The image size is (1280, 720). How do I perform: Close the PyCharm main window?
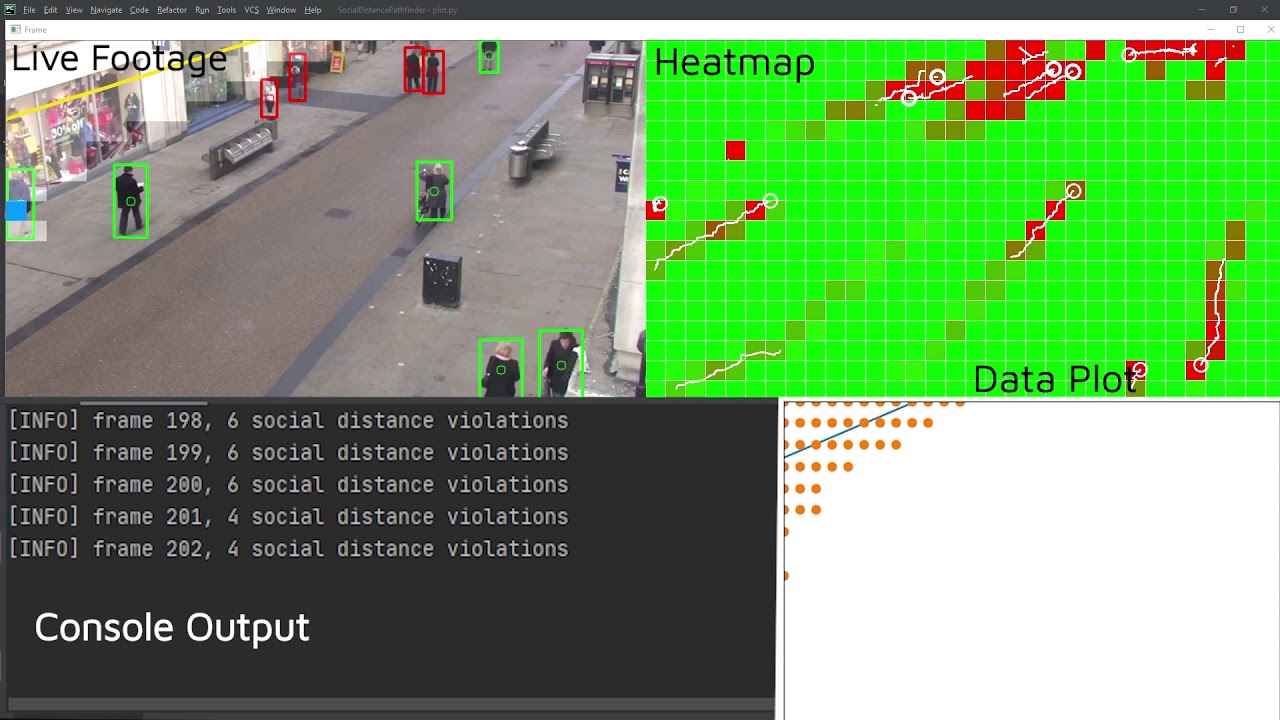1264,10
